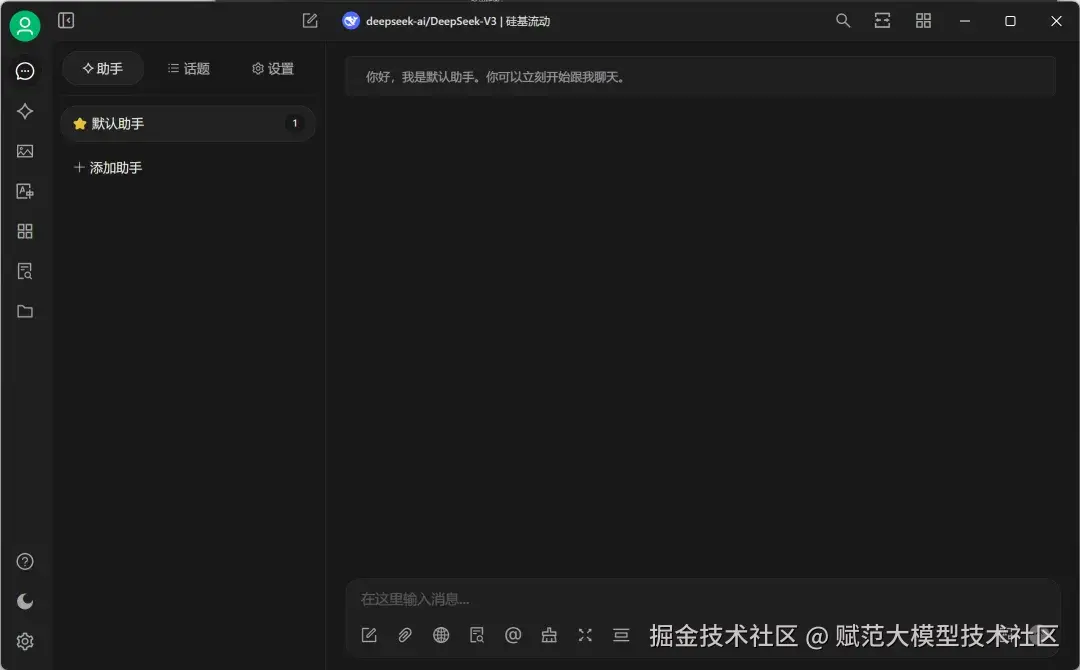Expand the input box to fullscreen
Image resolution: width=1080 pixels, height=670 pixels.
[585, 635]
